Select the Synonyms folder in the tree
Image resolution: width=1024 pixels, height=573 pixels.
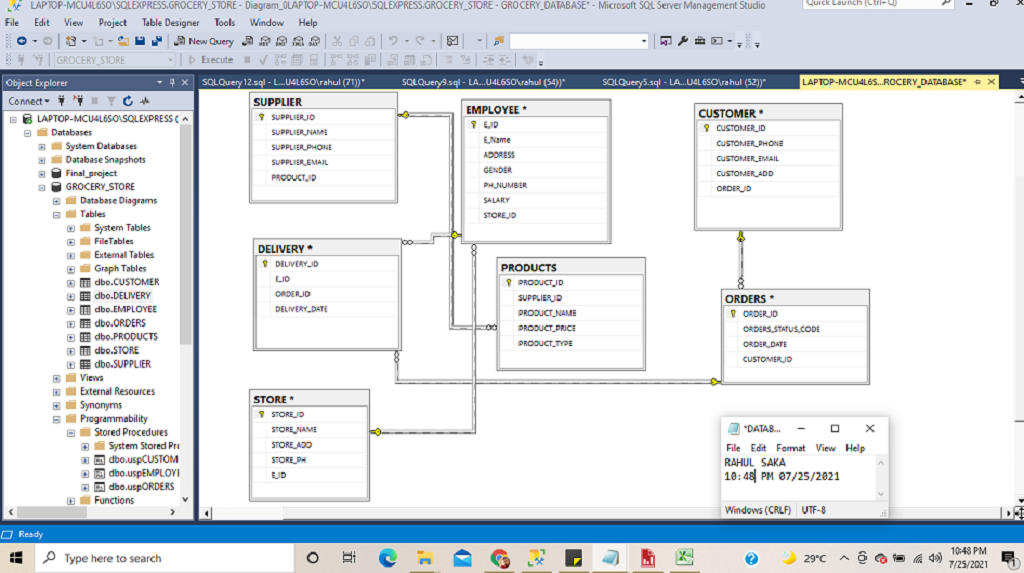(x=101, y=405)
